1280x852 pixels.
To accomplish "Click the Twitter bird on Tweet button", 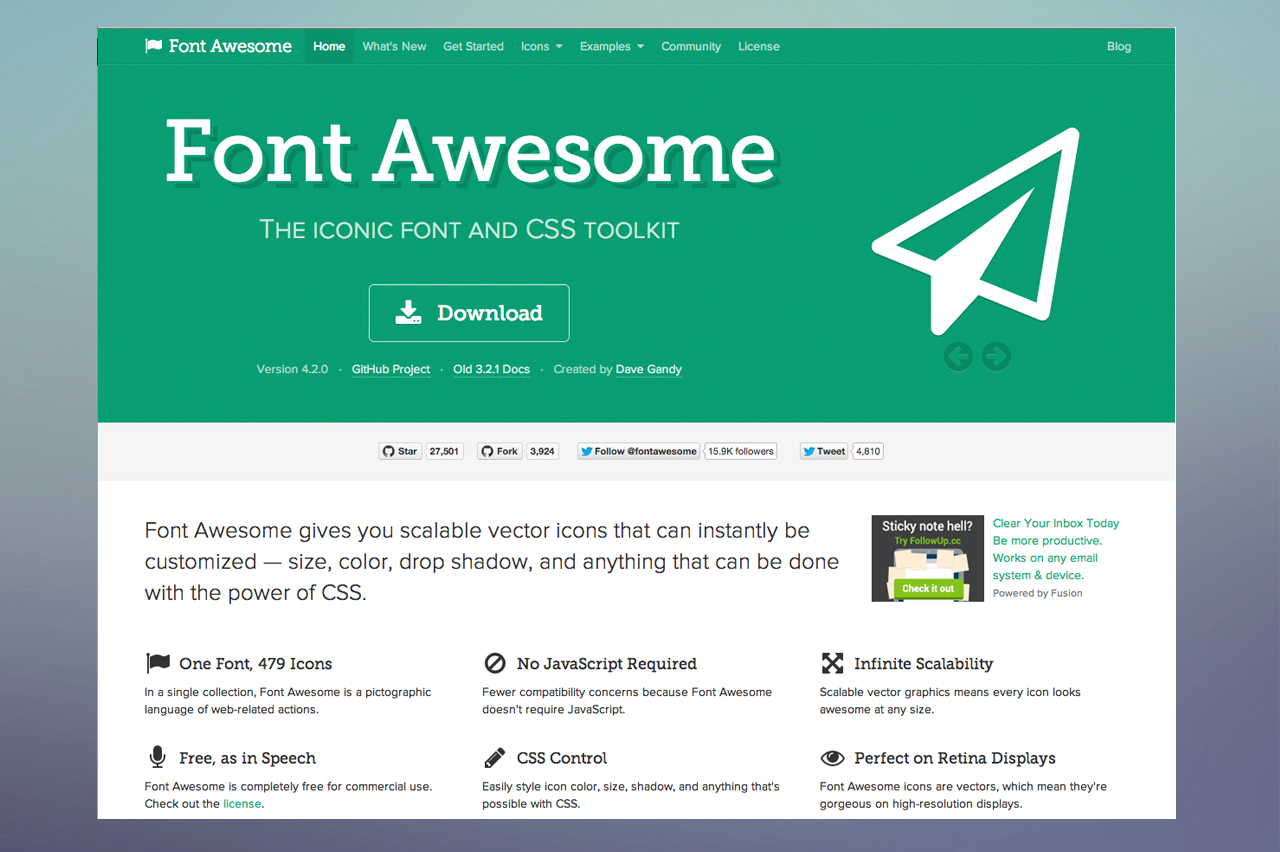I will (x=809, y=451).
